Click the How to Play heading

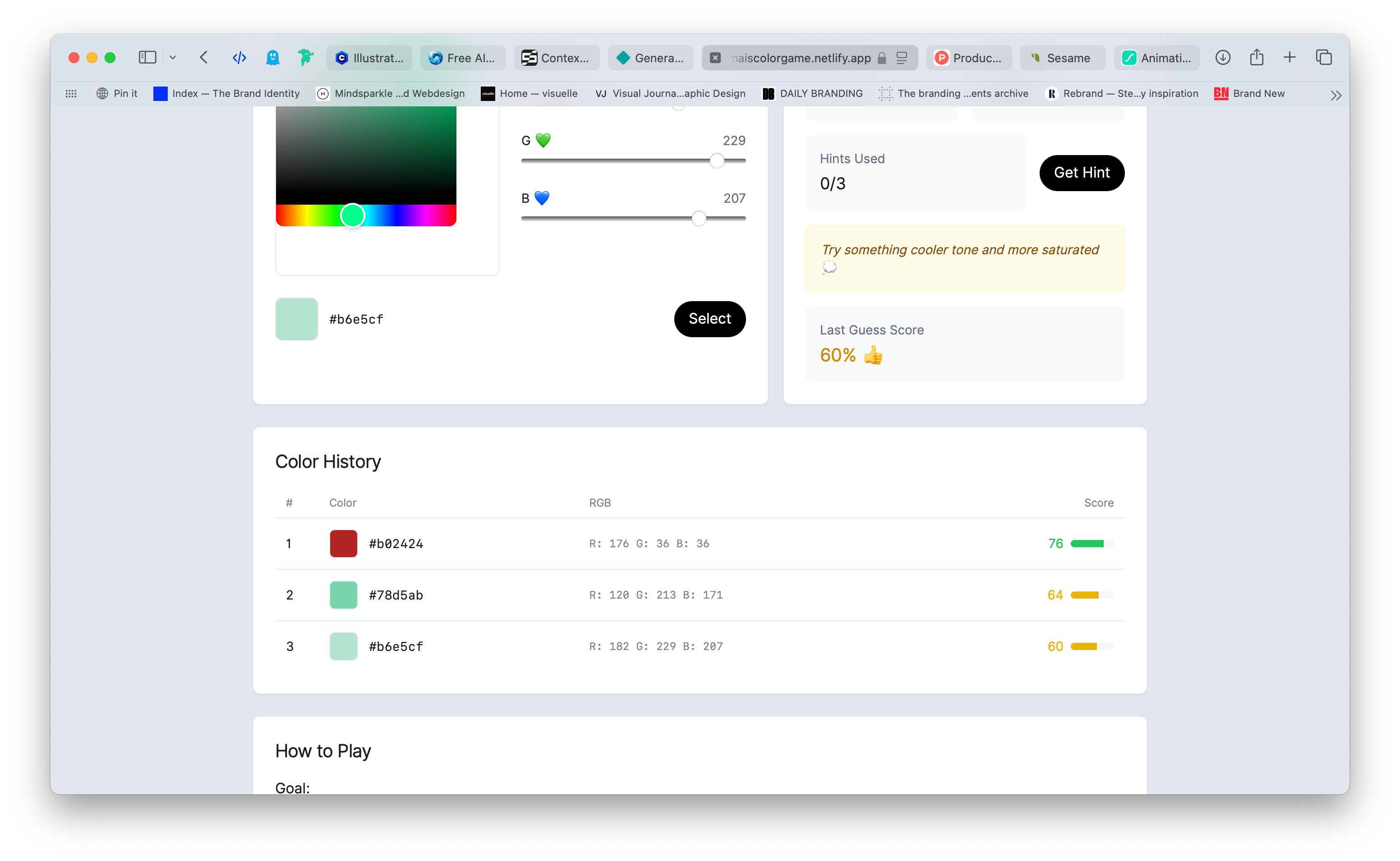323,751
